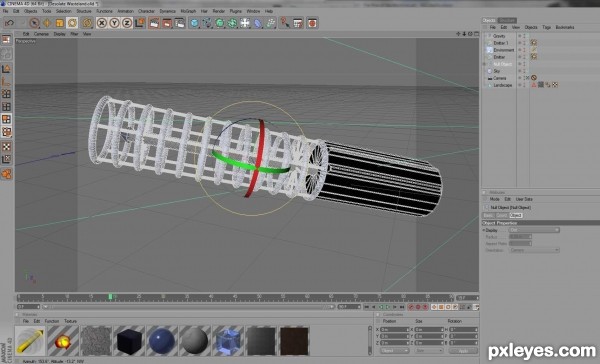Viewport: 600px width, 364px height.
Task: Select the live selection arrow tool
Action: 34,23
